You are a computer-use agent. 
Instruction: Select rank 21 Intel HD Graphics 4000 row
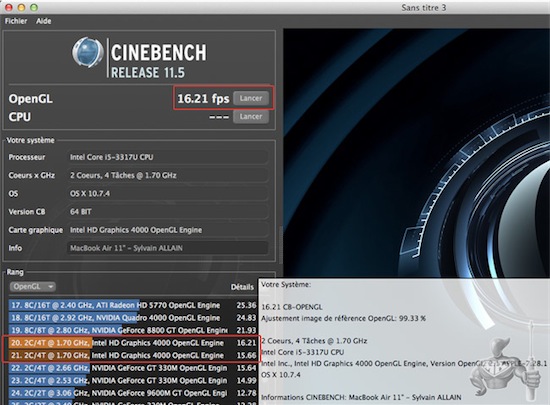(x=133, y=355)
